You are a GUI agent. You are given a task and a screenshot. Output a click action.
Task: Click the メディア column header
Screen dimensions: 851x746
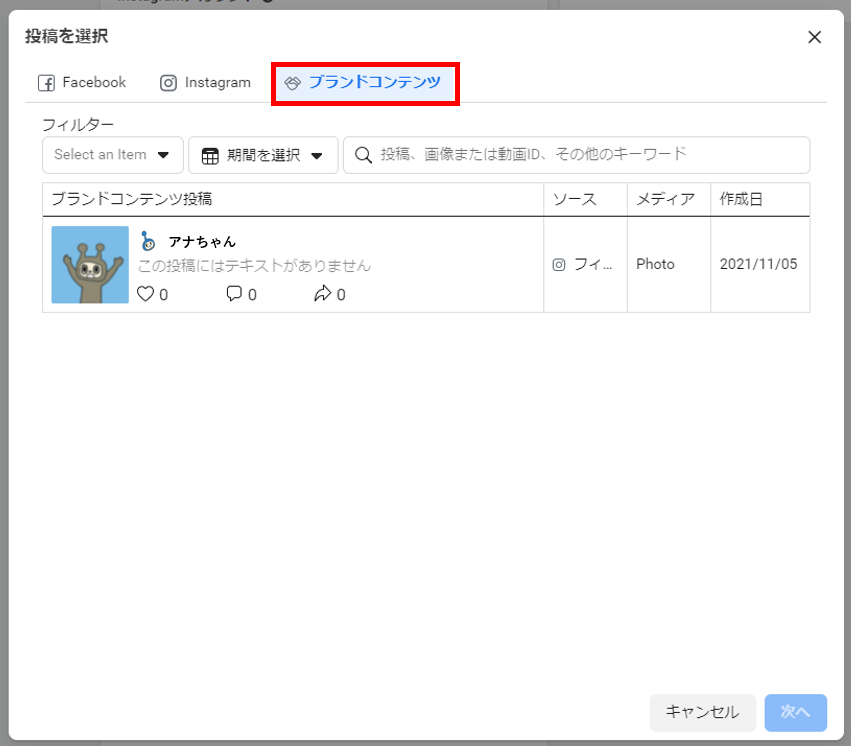click(665, 199)
